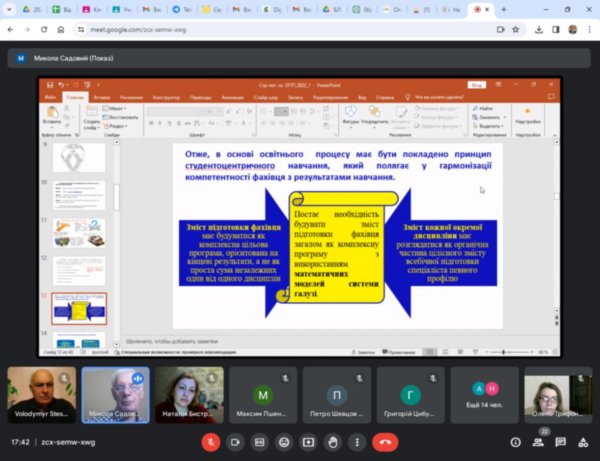The image size is (600, 461).
Task: Turn on captions in Meet
Action: tap(260, 441)
